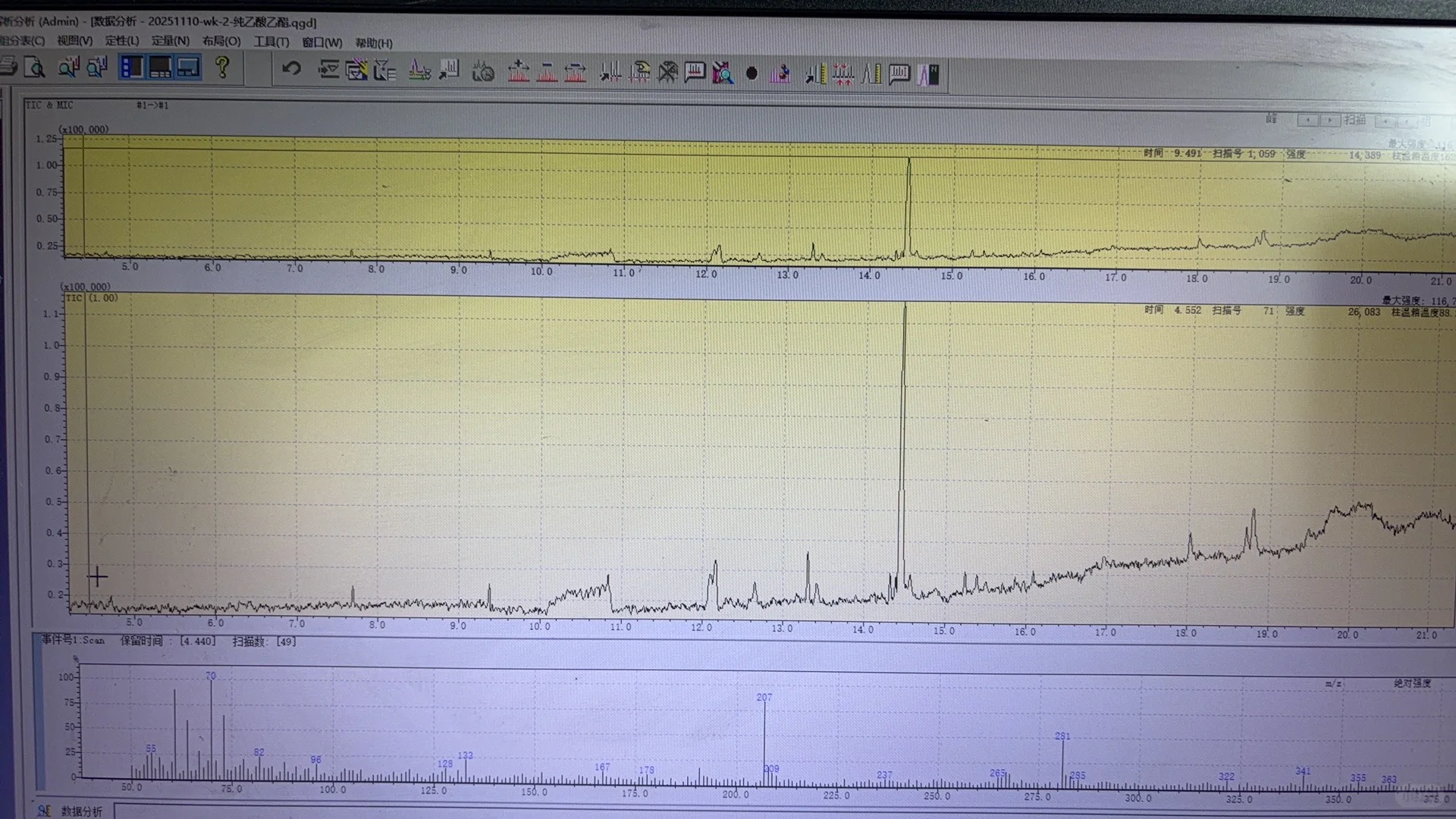The width and height of the screenshot is (1456, 819).
Task: Toggle the first blue layout view button
Action: (132, 67)
